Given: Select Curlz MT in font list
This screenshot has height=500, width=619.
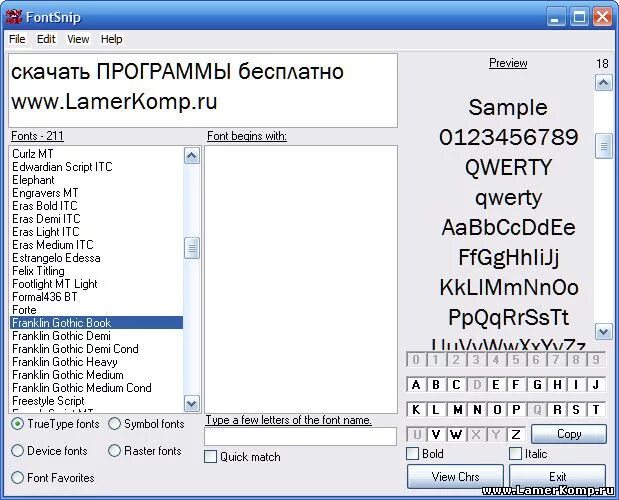Looking at the screenshot, I should tap(96, 154).
